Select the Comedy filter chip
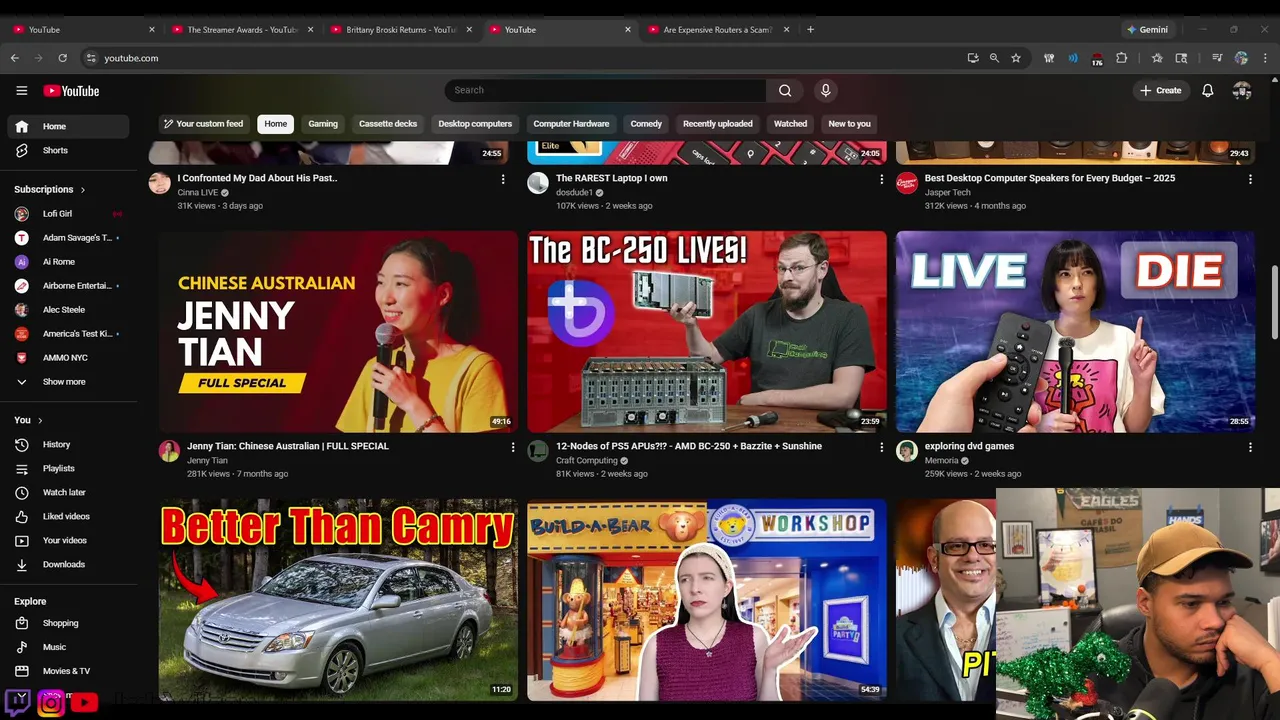 pyautogui.click(x=646, y=124)
